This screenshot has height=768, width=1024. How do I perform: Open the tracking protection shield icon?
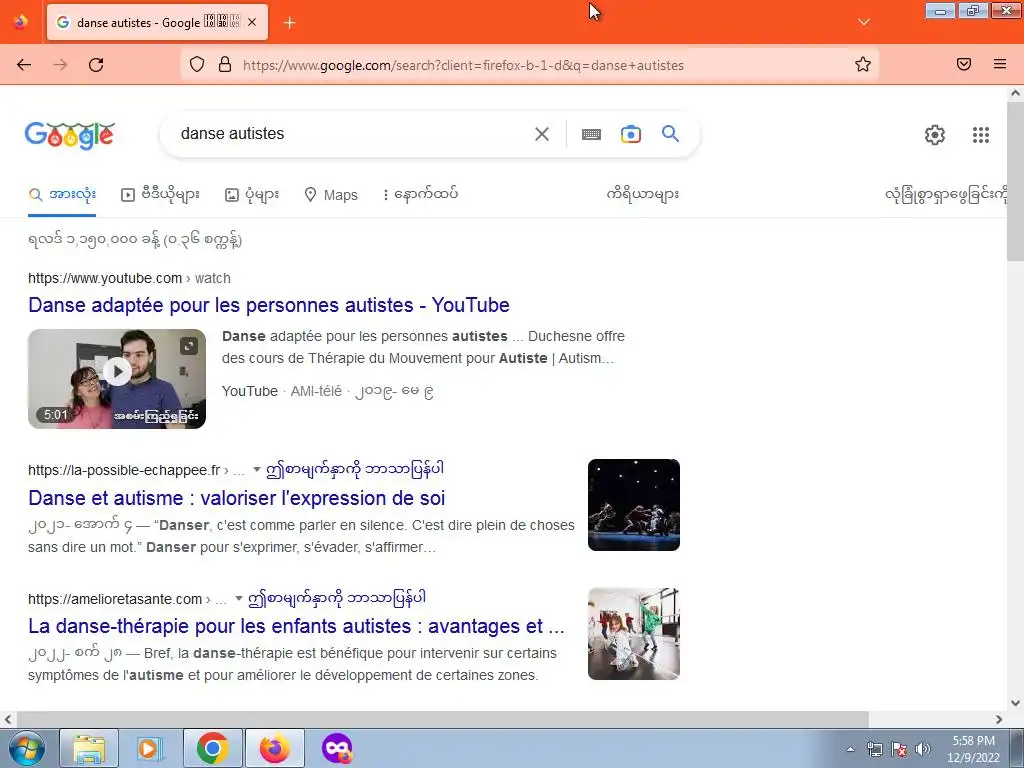(197, 65)
